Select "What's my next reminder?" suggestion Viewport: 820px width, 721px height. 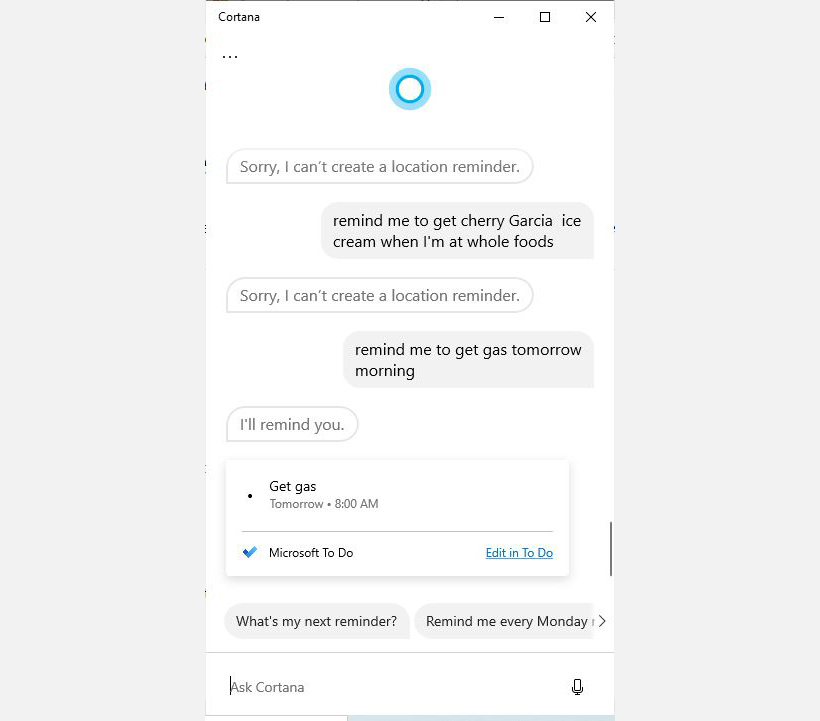click(316, 621)
